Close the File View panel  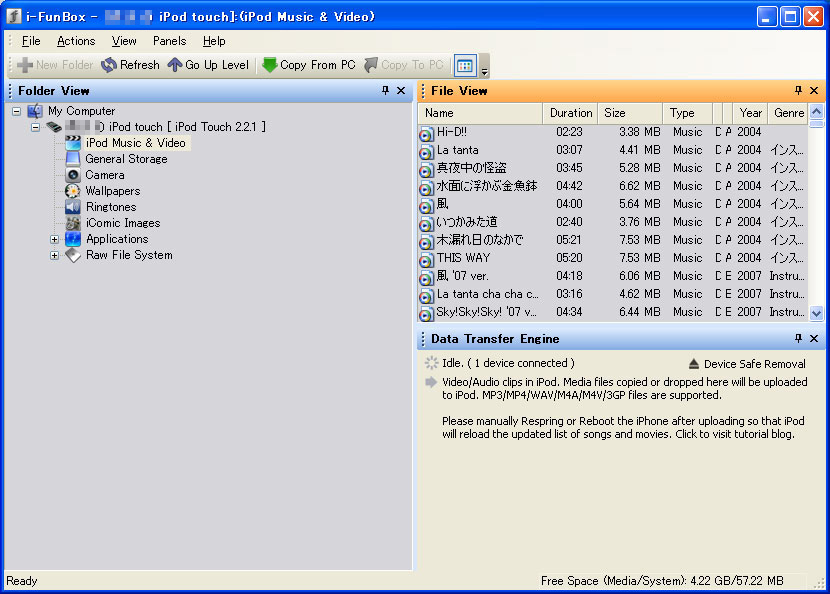coord(814,91)
